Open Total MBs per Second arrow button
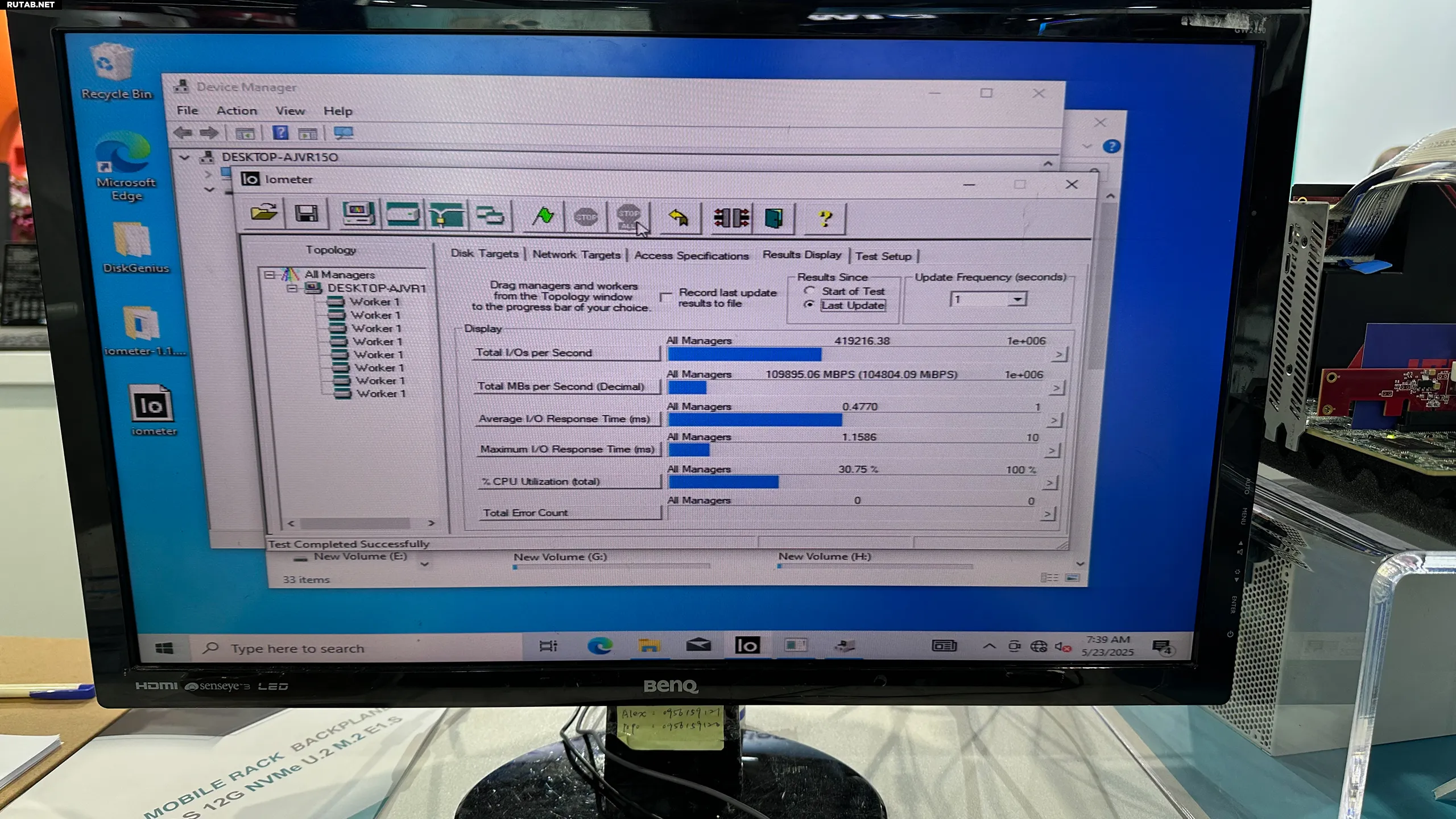The image size is (1456, 819). (1056, 388)
